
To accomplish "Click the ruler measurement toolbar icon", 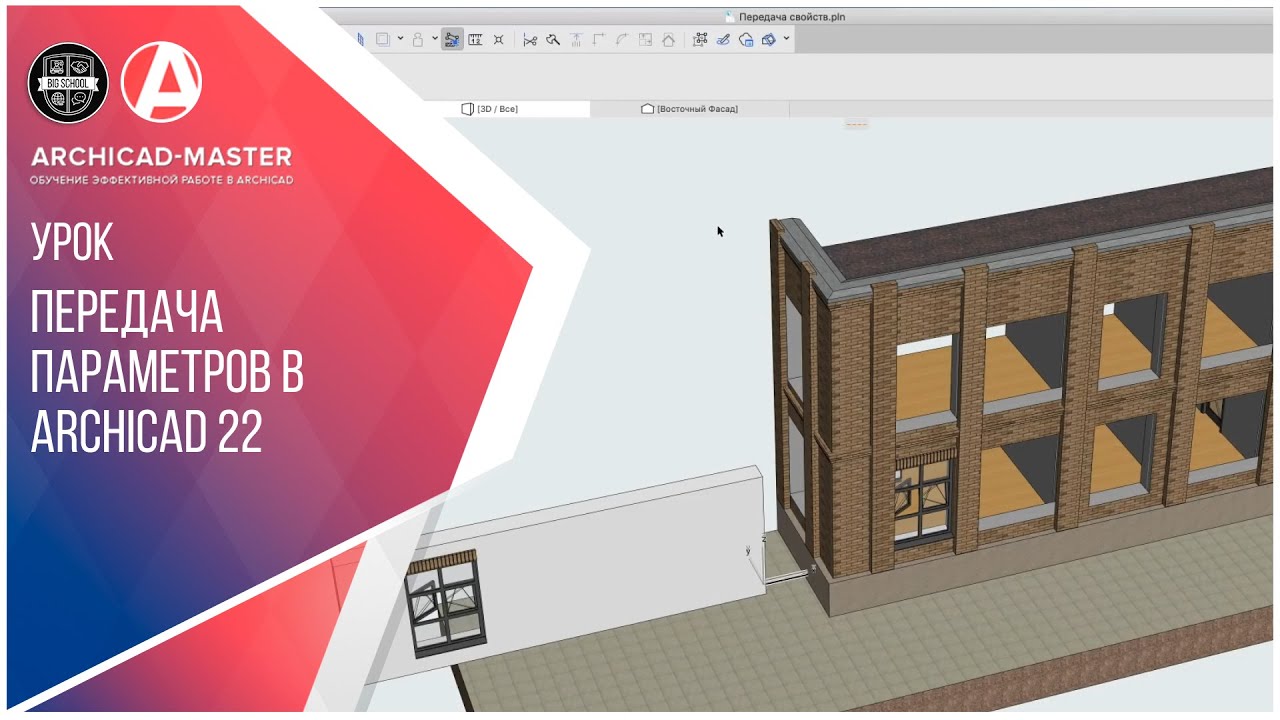I will pos(476,39).
